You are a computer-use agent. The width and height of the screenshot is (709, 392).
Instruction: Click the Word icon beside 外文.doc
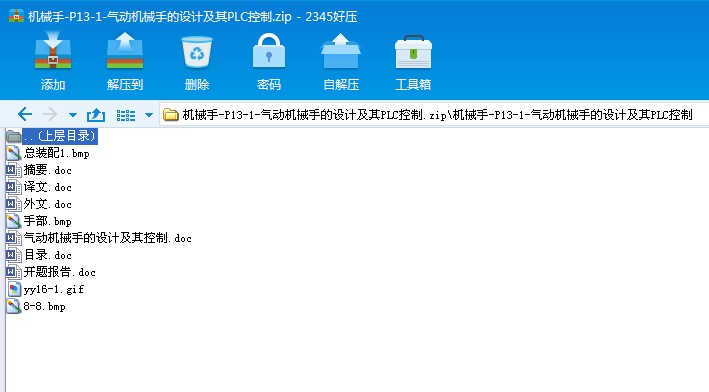point(14,204)
